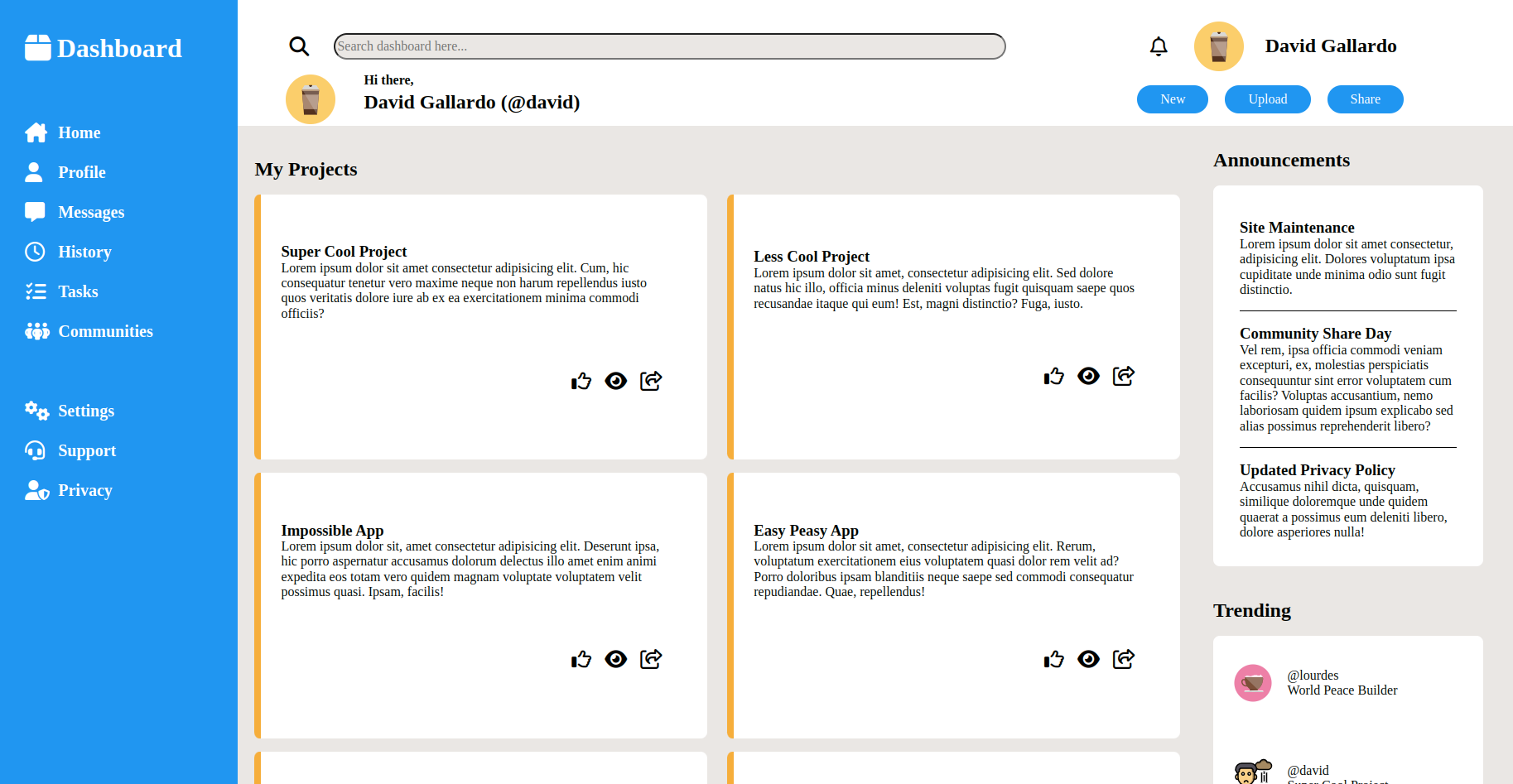Screen dimensions: 1513x784
Task: Toggle the eye icon on Impossible App
Action: coord(616,659)
